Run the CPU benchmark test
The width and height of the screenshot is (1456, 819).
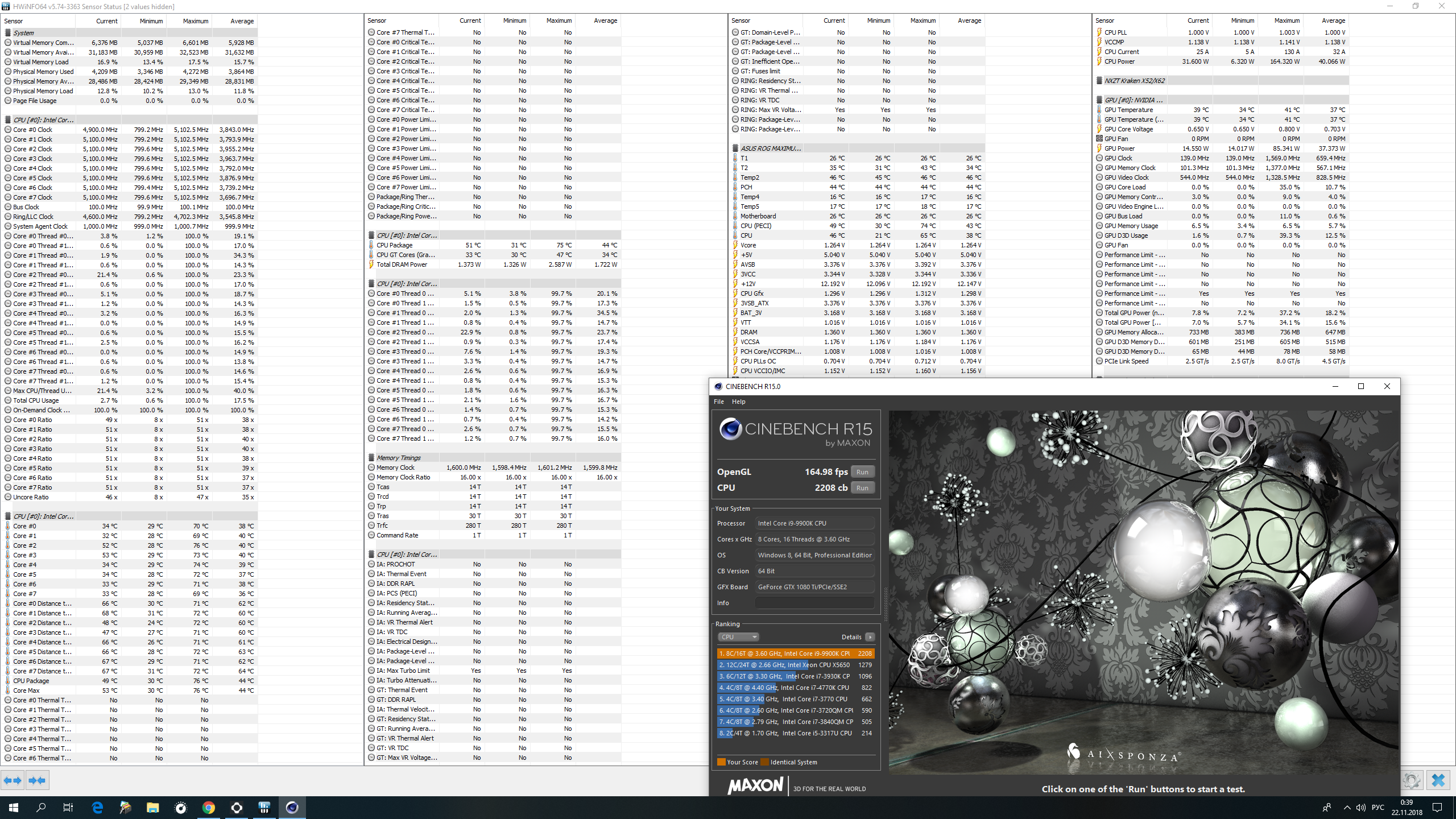pyautogui.click(x=862, y=488)
